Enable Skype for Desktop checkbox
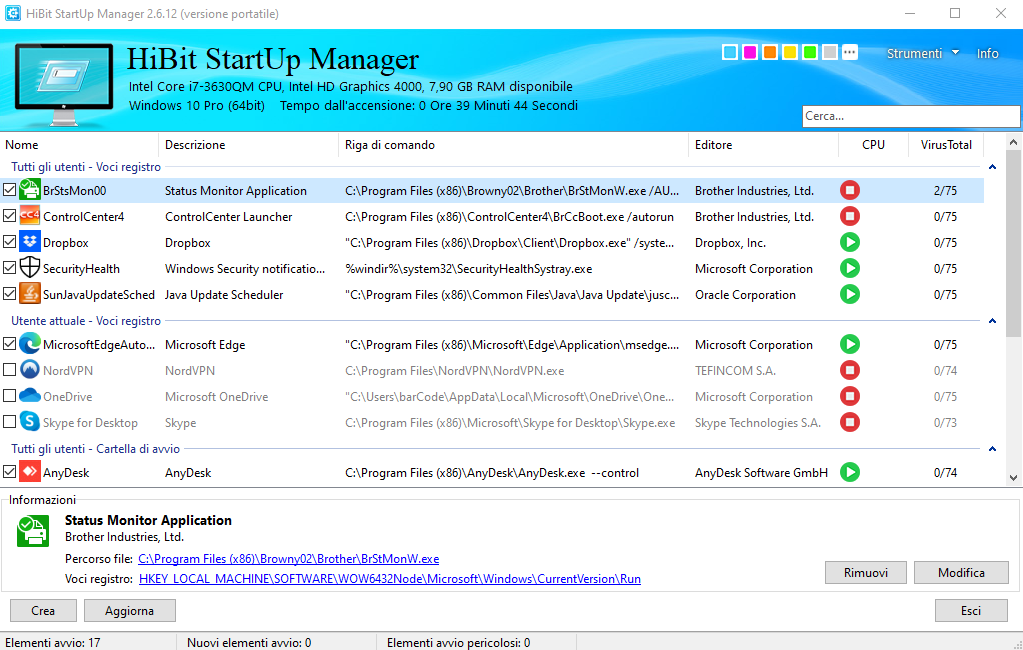This screenshot has height=650, width=1023. (9, 422)
